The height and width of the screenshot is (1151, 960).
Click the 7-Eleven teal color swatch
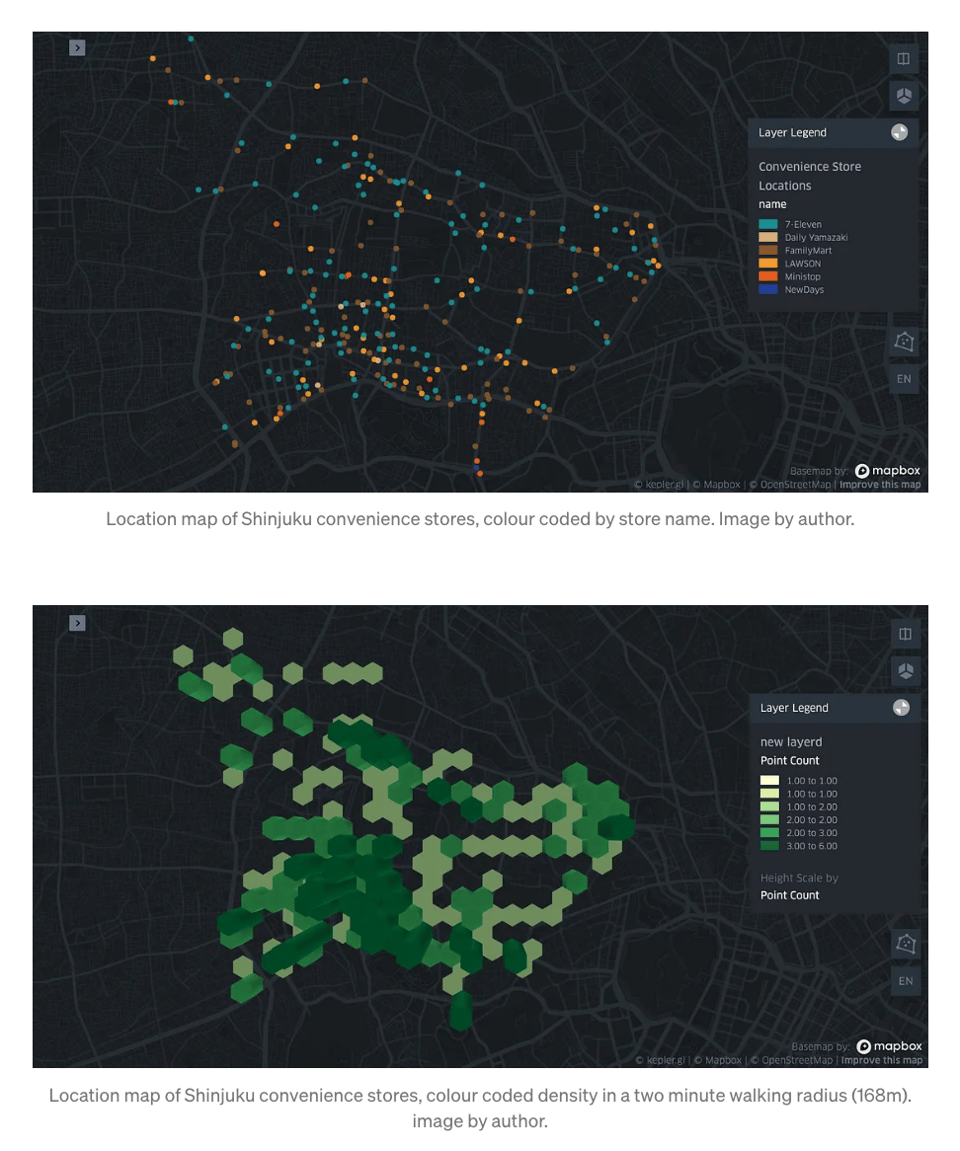[x=768, y=225]
